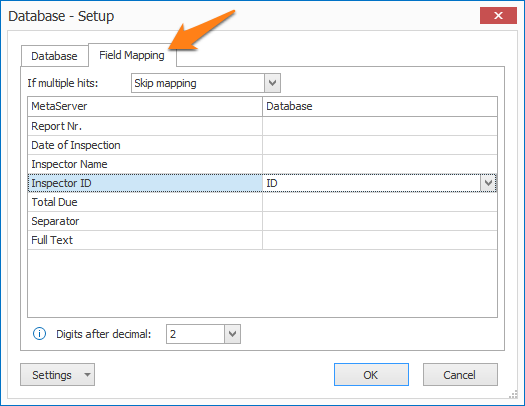Click the Database cell for Report Nr.
Screen dimensions: 525x406
tap(380, 126)
